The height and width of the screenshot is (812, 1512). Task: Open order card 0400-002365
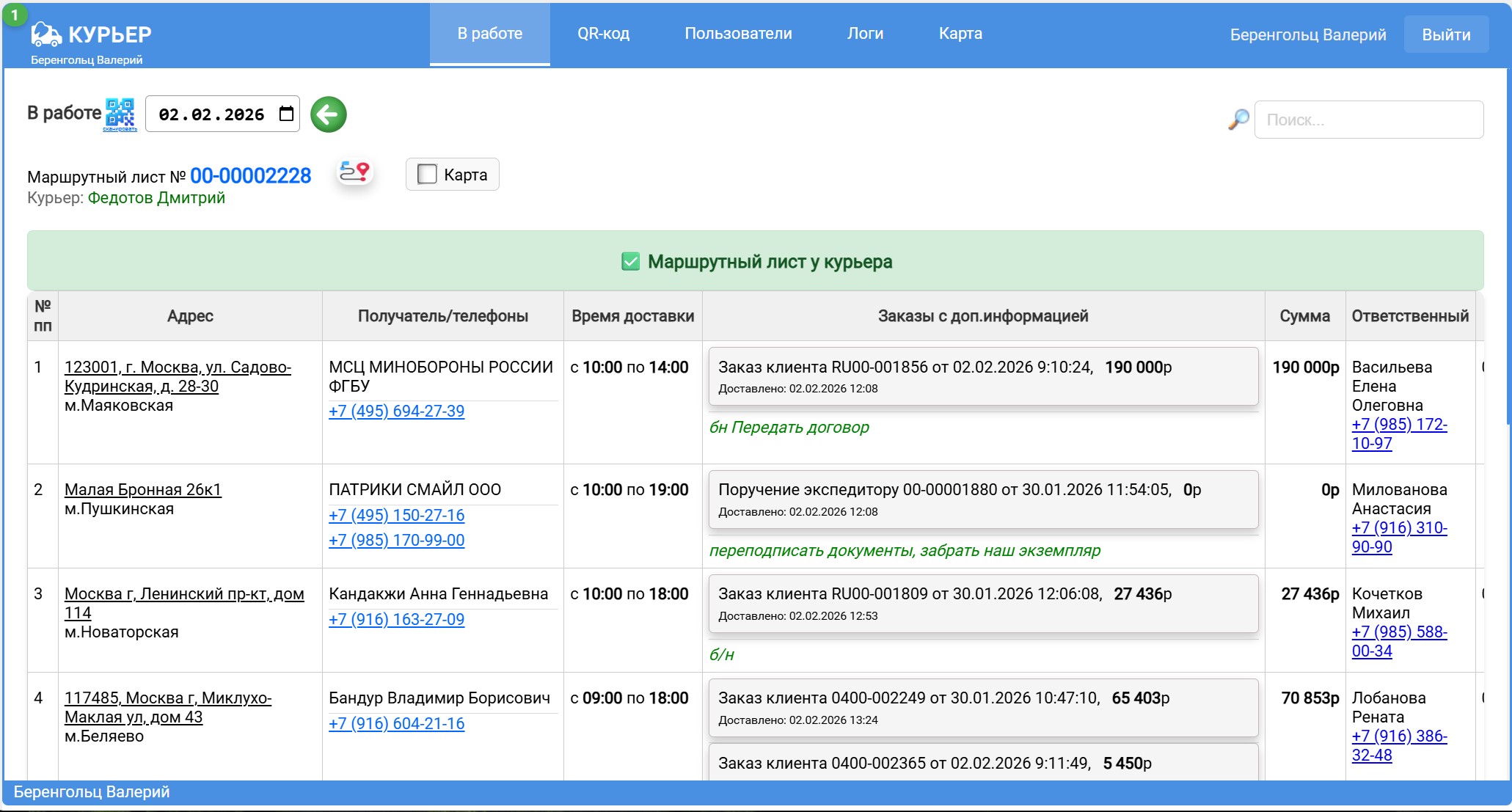983,763
